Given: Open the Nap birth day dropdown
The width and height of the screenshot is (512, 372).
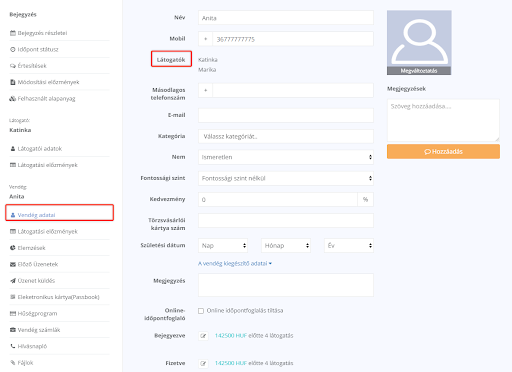Looking at the screenshot, I should 223,246.
